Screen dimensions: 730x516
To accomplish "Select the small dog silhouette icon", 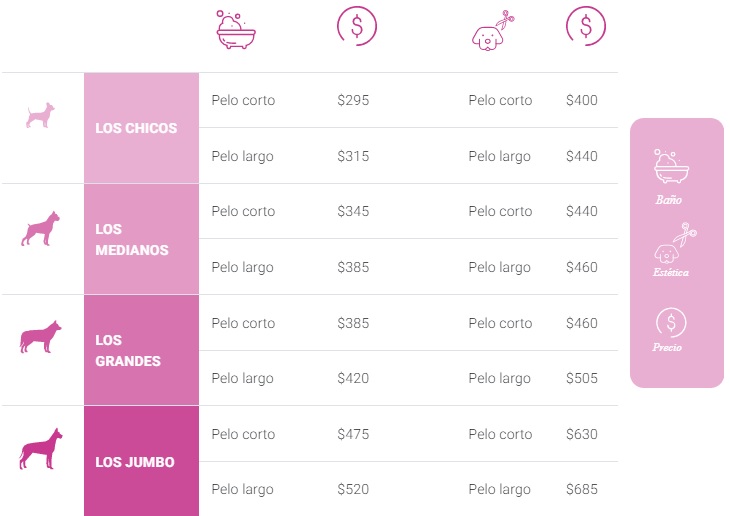I will tap(40, 115).
